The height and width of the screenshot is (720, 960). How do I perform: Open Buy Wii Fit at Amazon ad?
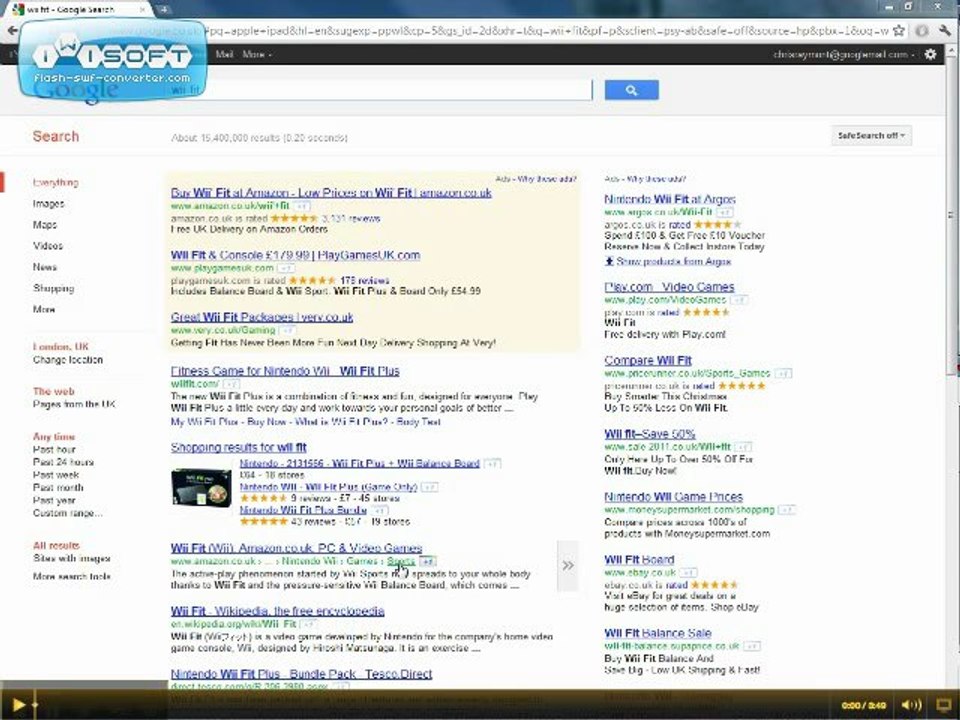coord(331,193)
